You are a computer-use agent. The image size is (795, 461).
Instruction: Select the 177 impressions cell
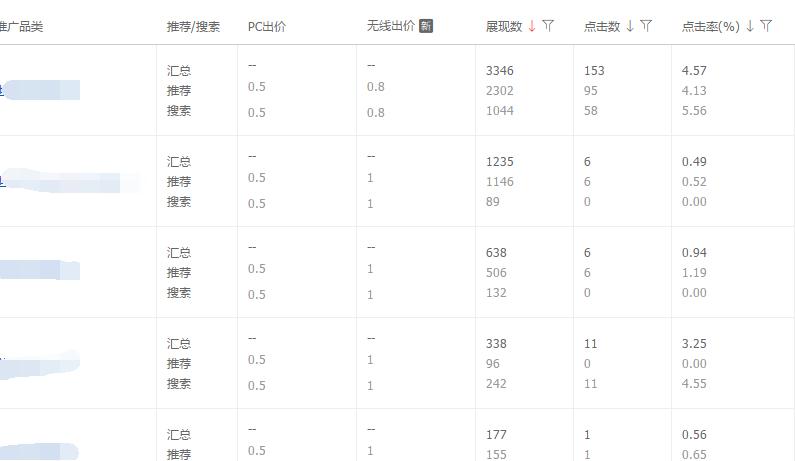click(496, 435)
